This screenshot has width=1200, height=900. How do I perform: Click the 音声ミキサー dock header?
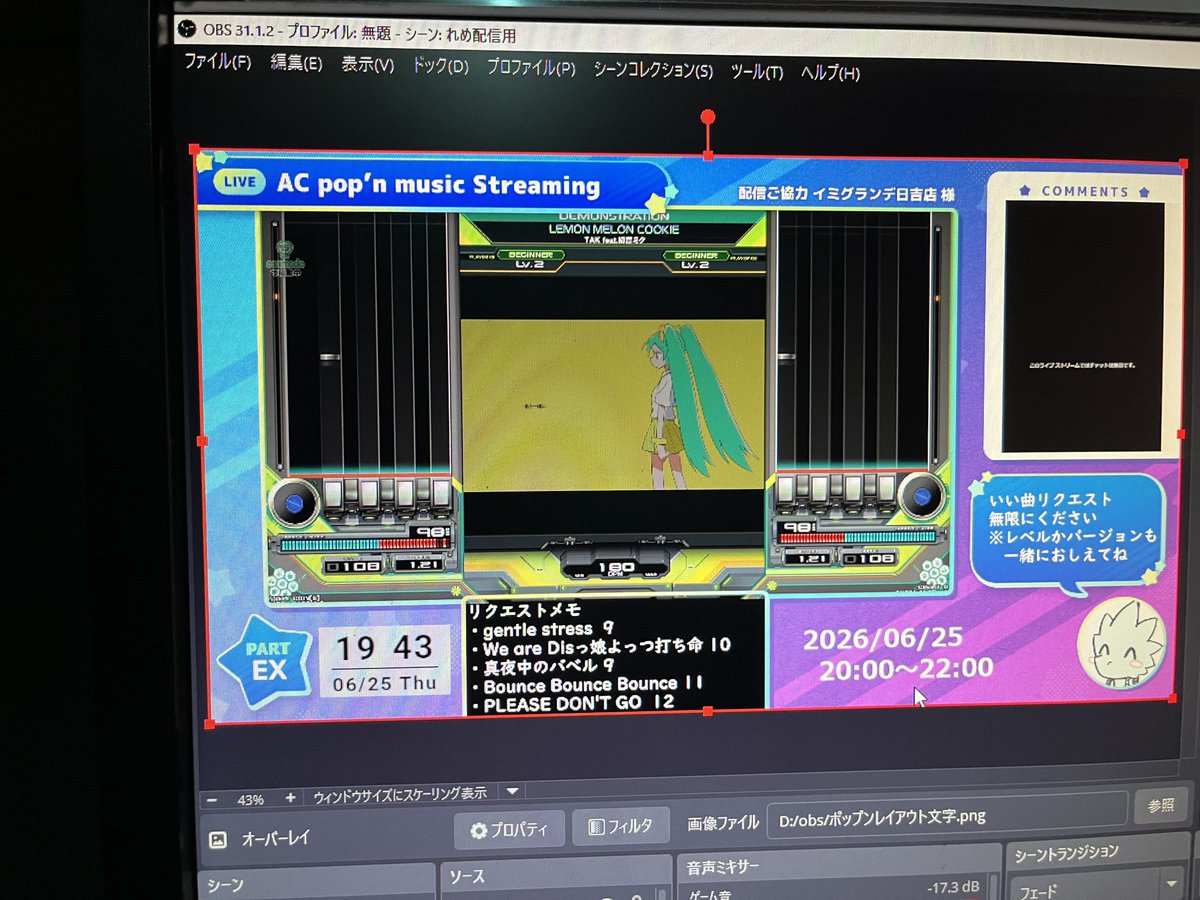click(x=838, y=867)
